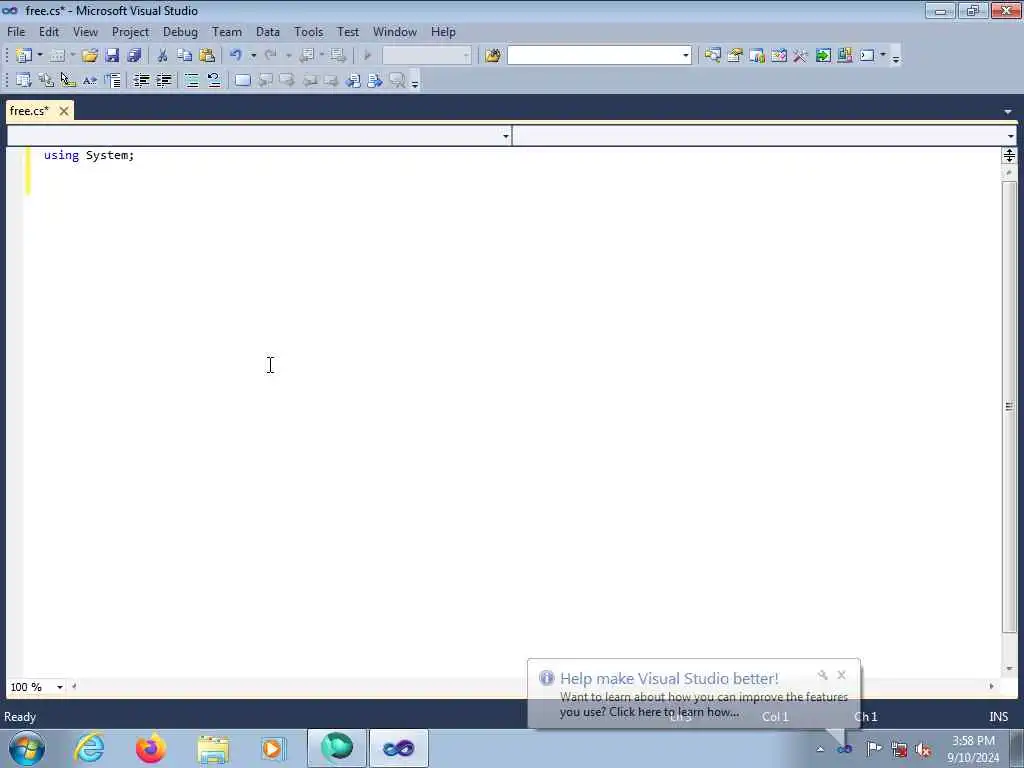Click the 'using System;' code line
This screenshot has width=1024, height=768.
89,155
